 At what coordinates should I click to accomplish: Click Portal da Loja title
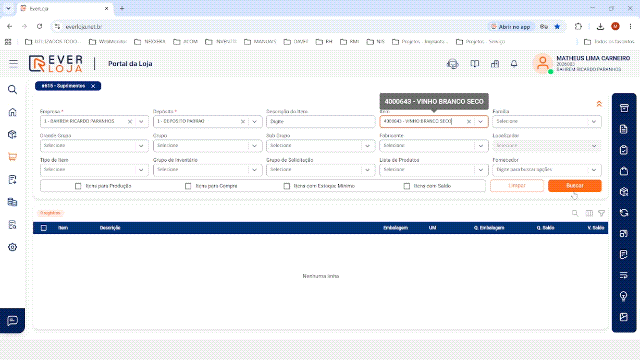(130, 64)
